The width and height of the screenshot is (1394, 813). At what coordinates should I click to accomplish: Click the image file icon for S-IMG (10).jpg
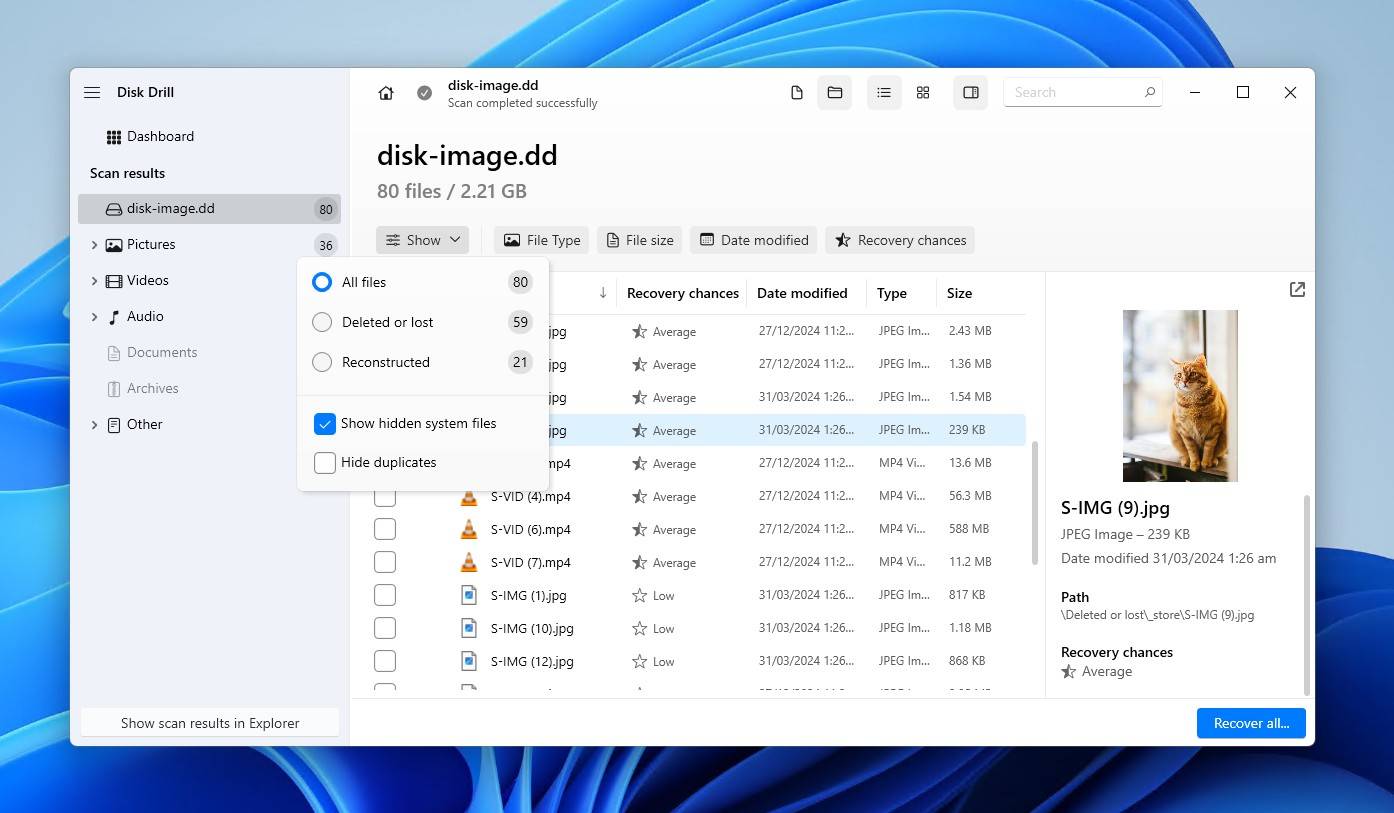click(469, 628)
